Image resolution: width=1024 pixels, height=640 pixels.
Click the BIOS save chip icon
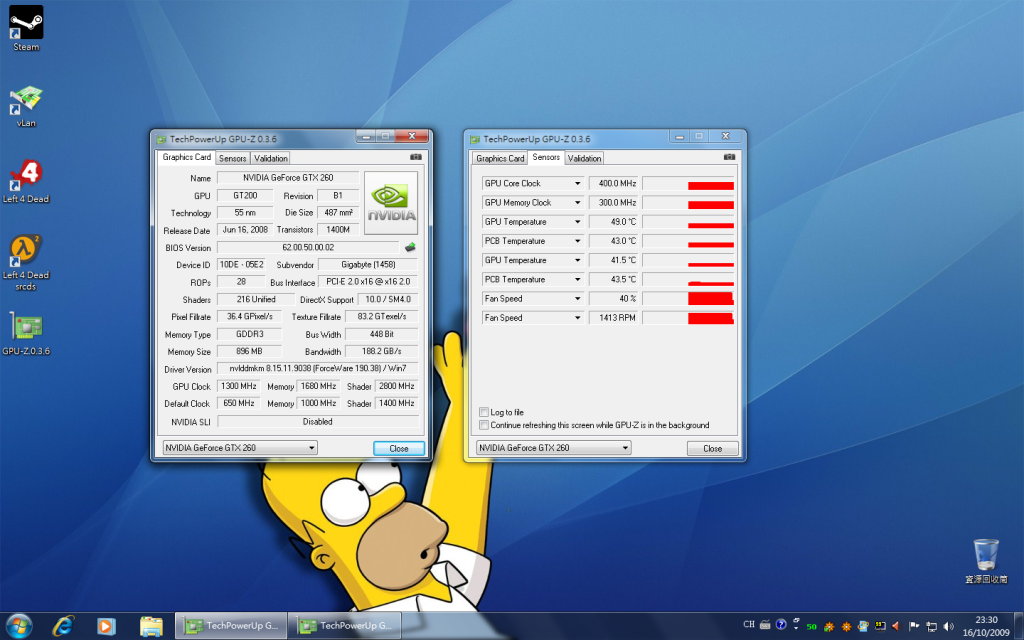pyautogui.click(x=409, y=247)
